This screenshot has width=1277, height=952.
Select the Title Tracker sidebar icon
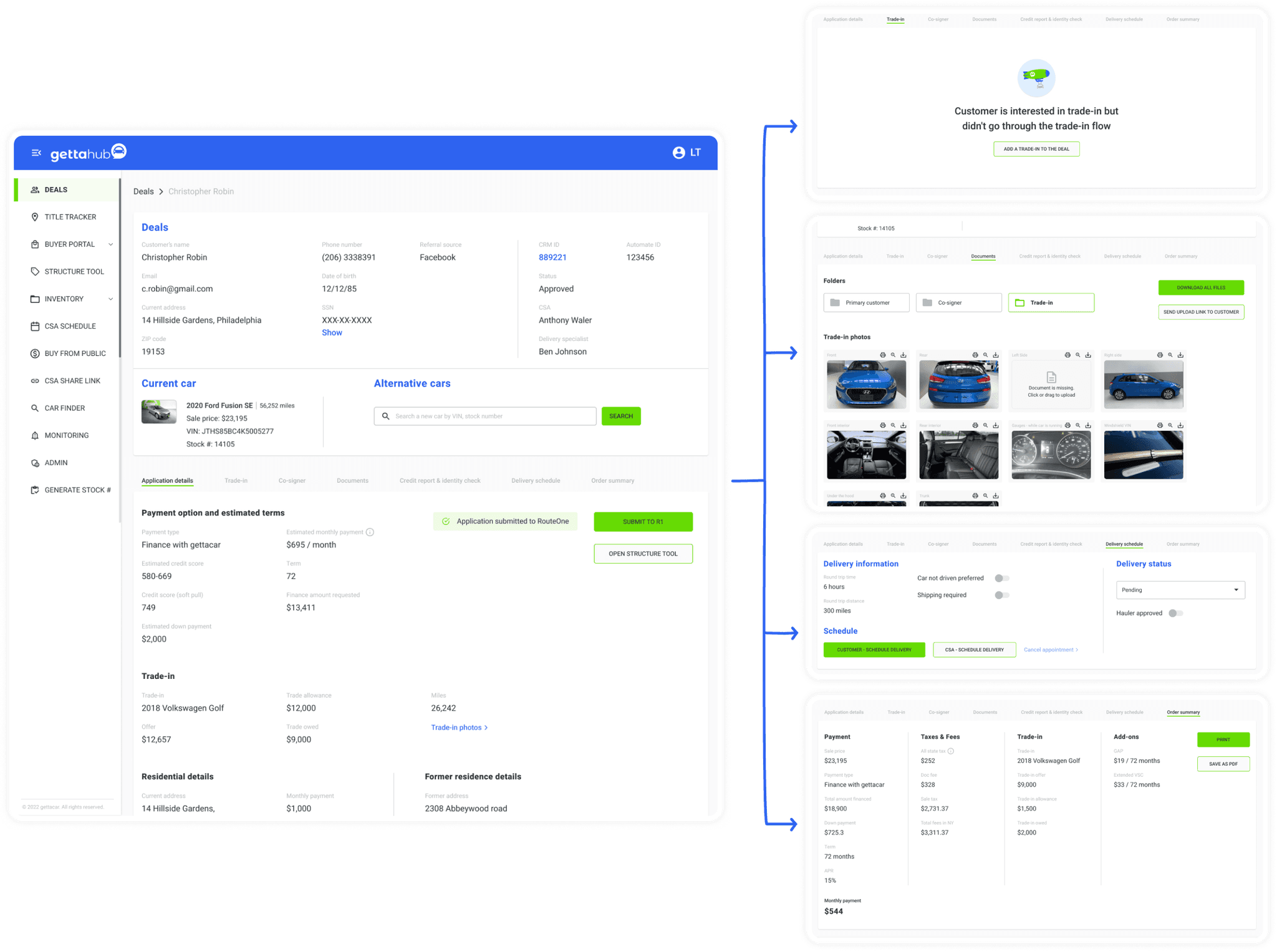pos(36,216)
